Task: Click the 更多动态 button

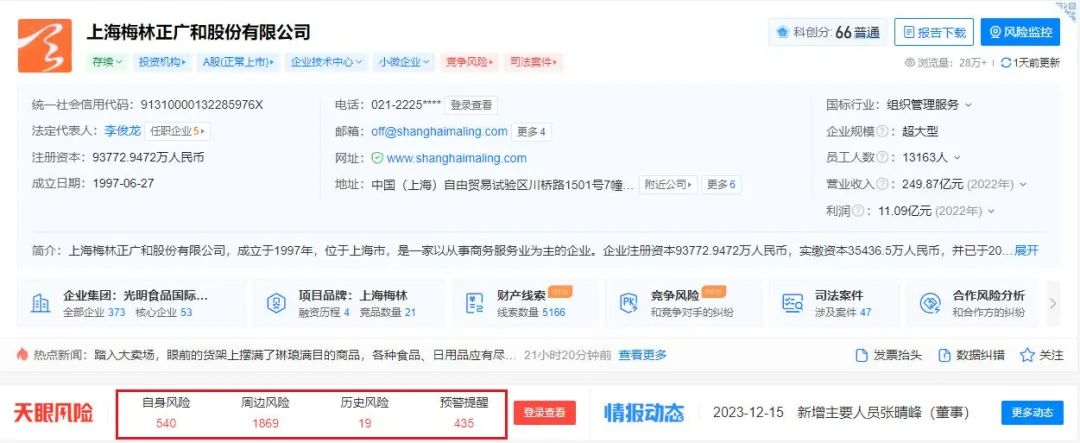Action: tap(1032, 413)
